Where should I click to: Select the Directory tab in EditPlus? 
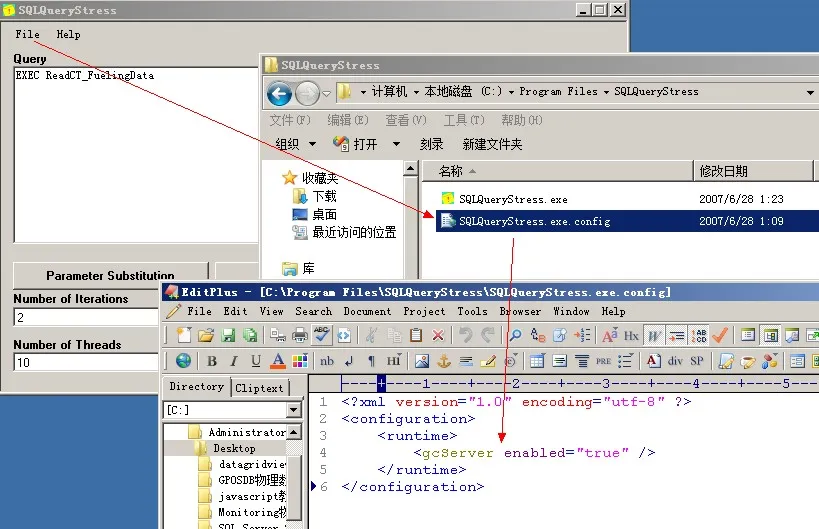(196, 386)
